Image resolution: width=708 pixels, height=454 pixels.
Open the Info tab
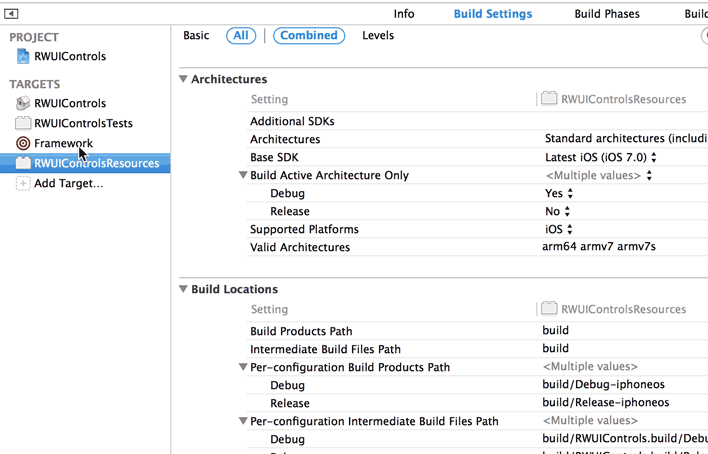pyautogui.click(x=404, y=14)
